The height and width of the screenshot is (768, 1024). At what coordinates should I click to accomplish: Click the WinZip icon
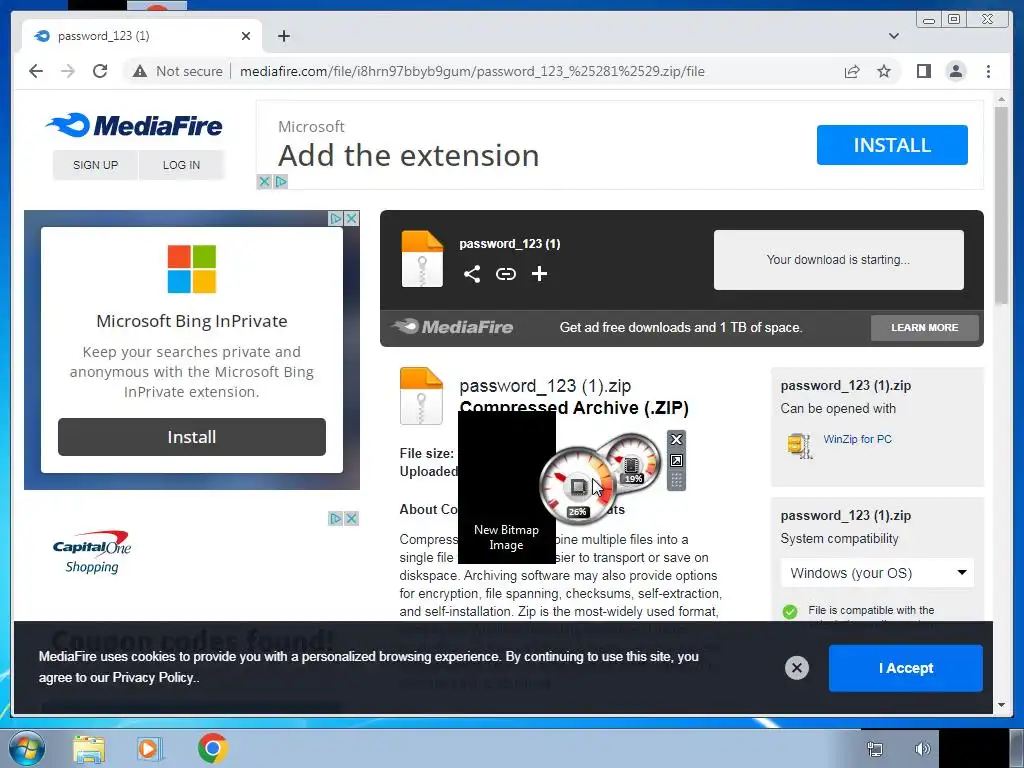click(x=800, y=445)
